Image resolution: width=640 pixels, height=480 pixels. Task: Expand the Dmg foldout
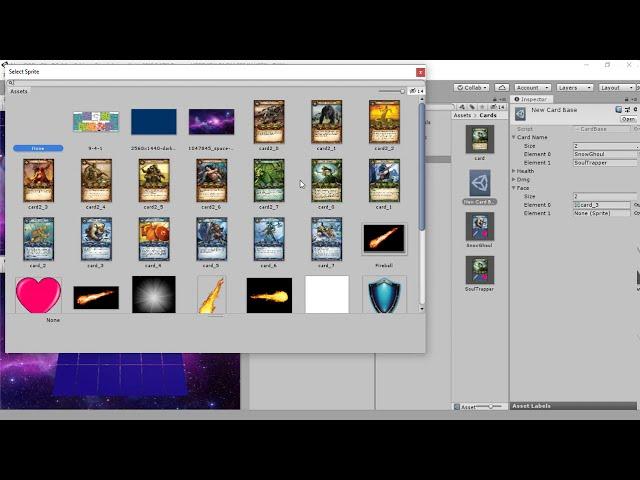[514, 180]
